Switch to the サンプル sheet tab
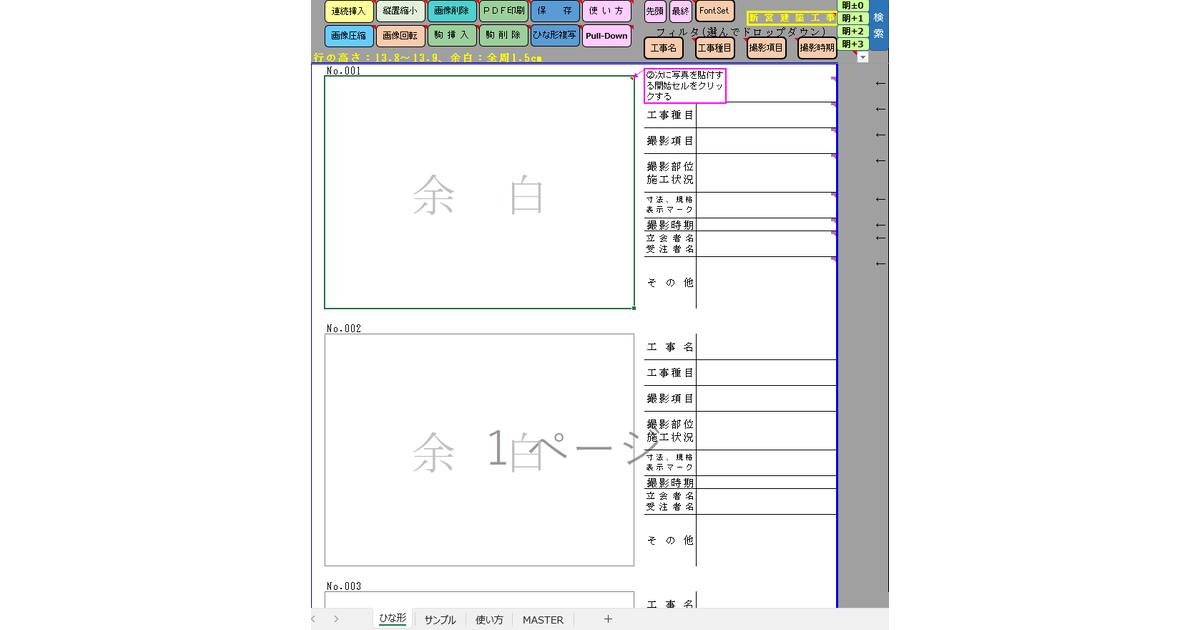 [440, 620]
